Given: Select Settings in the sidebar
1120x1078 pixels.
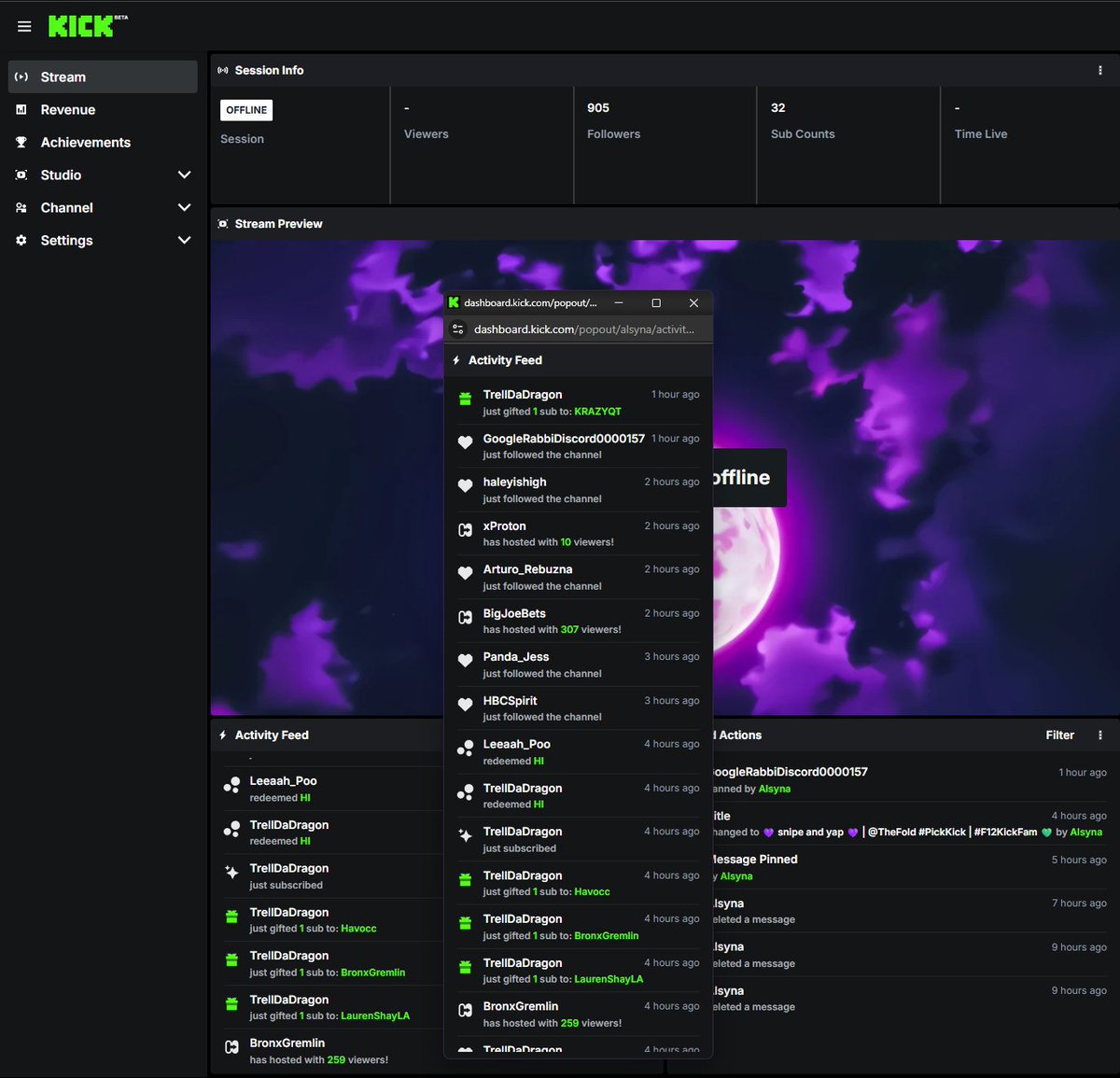Looking at the screenshot, I should pos(67,240).
